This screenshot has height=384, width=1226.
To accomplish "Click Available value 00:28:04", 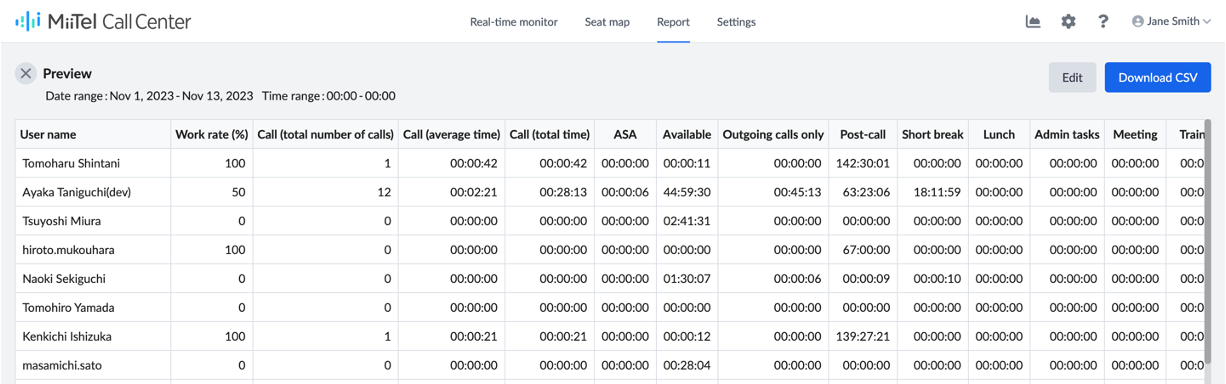I will click(x=687, y=366).
